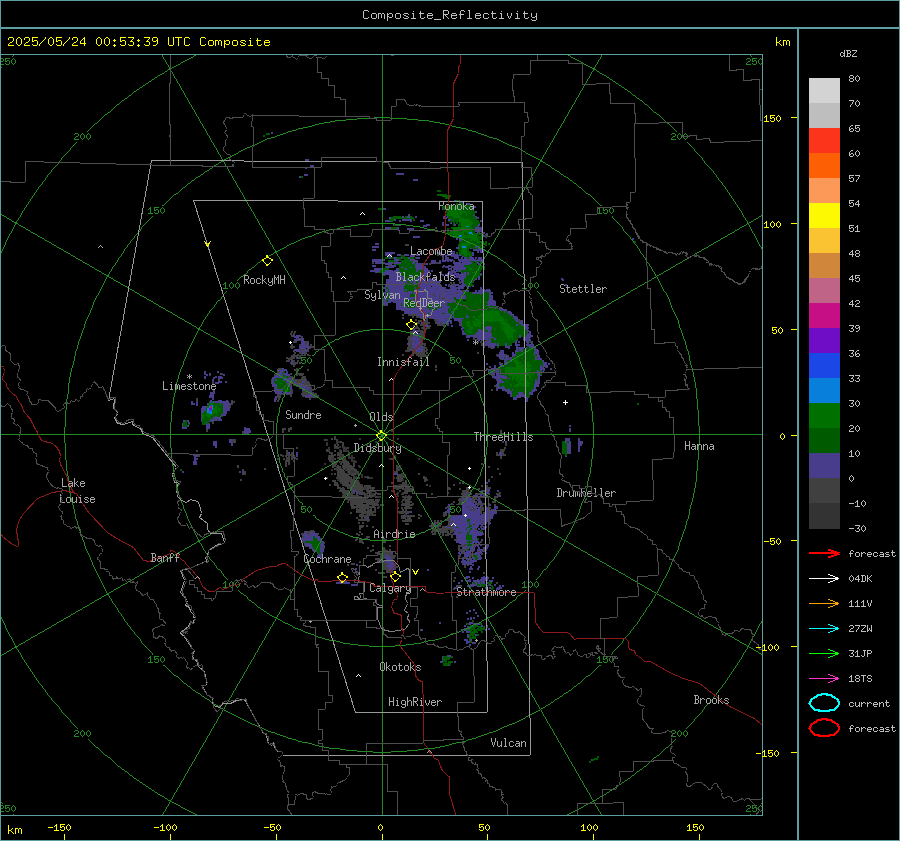Click the RedDeer city label

click(424, 303)
